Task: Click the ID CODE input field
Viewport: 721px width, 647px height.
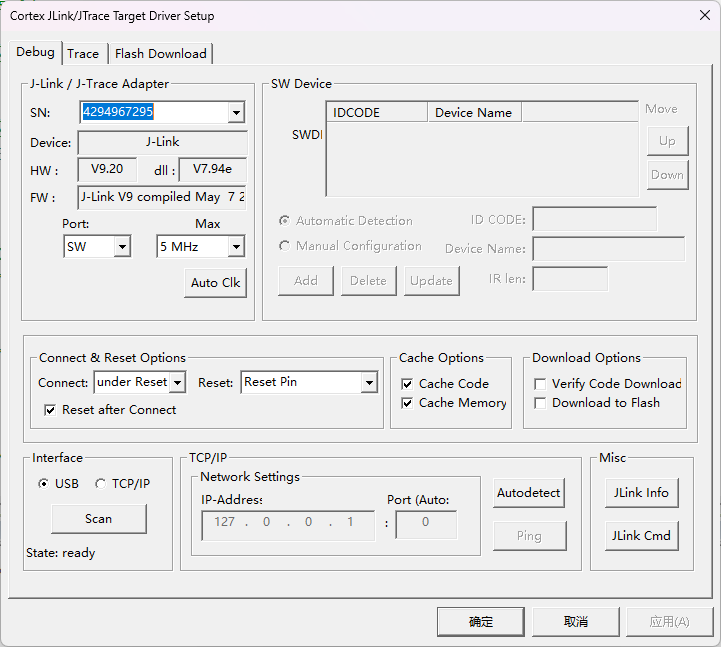Action: (x=595, y=219)
